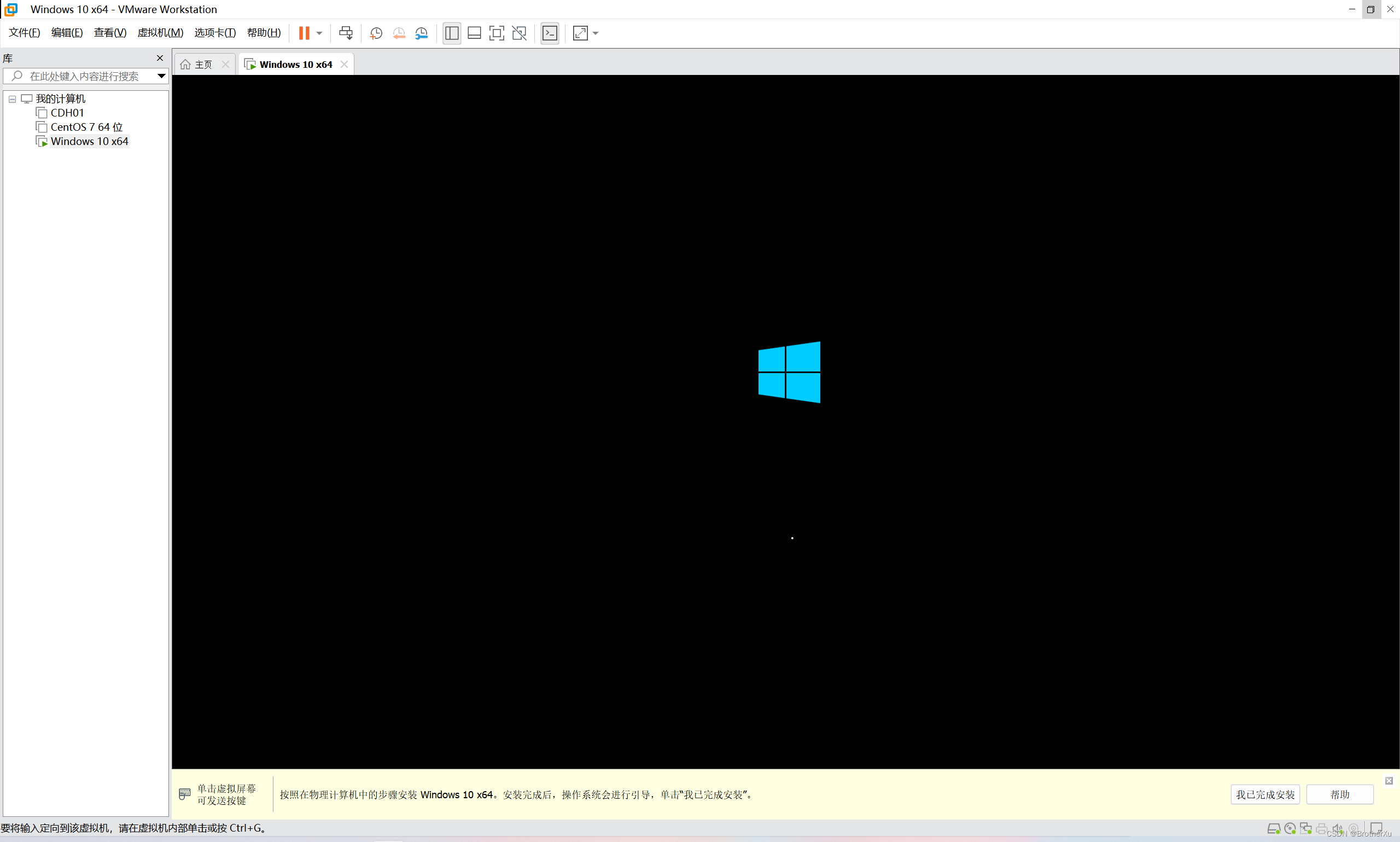Enter full screen mode icon
This screenshot has width=1400, height=842.
pyautogui.click(x=496, y=33)
